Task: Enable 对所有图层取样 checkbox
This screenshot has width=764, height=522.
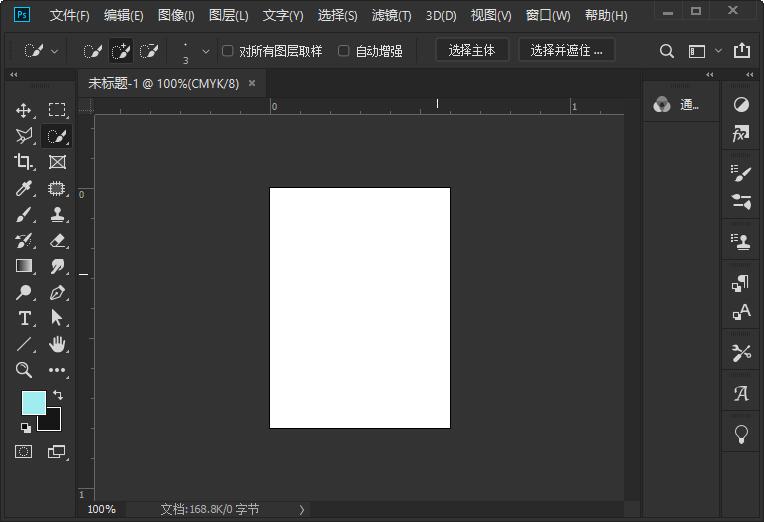Action: click(228, 51)
